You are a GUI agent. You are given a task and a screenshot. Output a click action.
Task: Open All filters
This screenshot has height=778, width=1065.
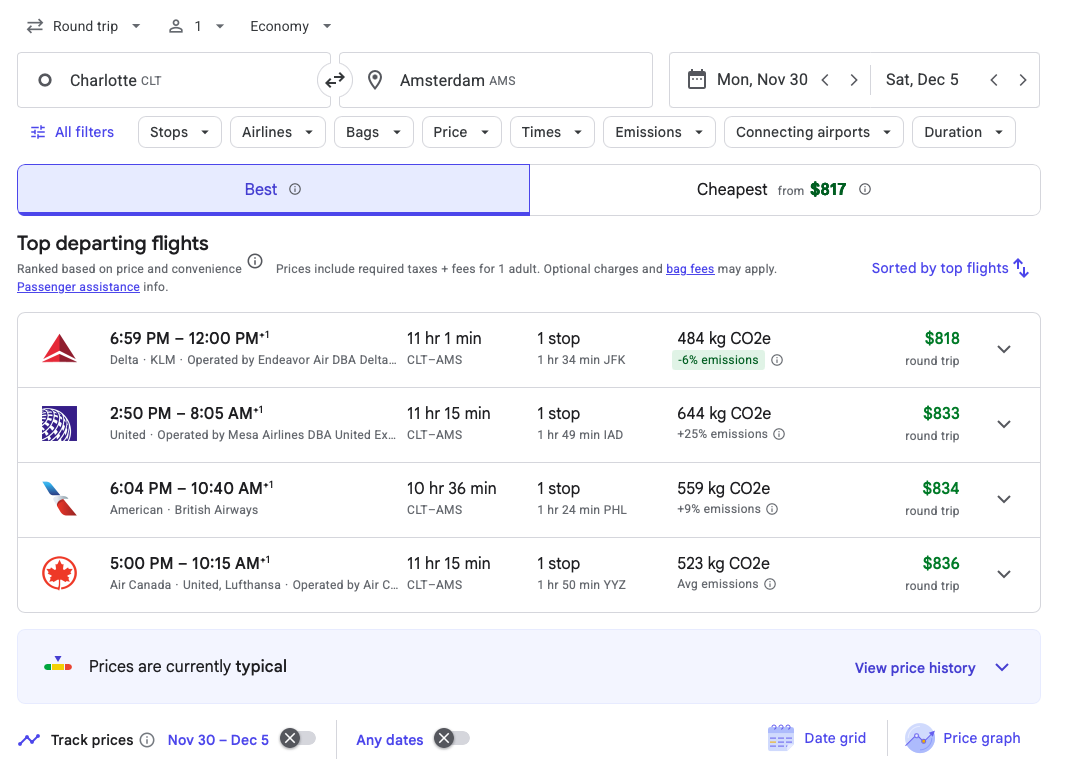73,132
